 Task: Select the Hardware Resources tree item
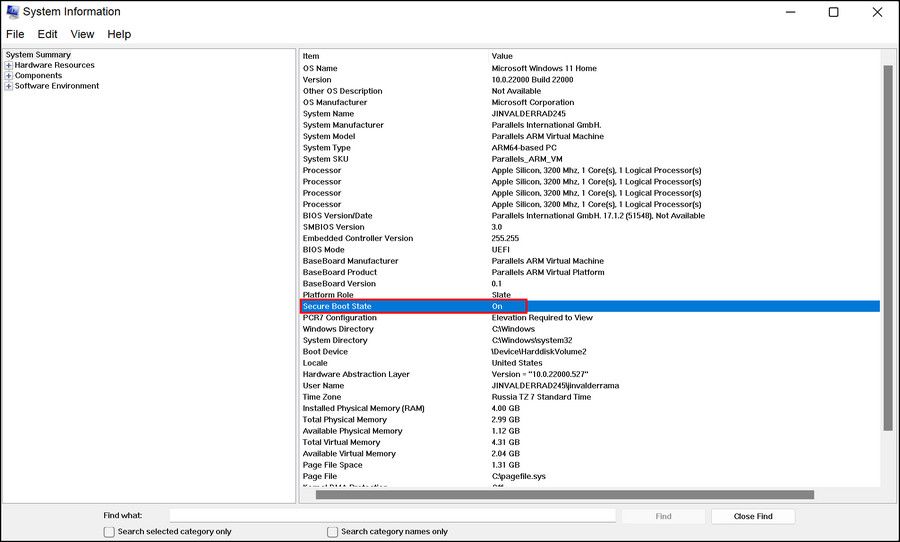[55, 65]
